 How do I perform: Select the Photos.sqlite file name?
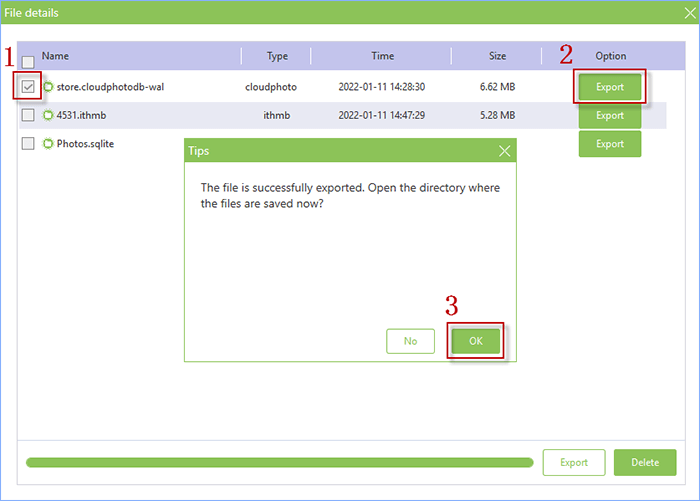(85, 144)
